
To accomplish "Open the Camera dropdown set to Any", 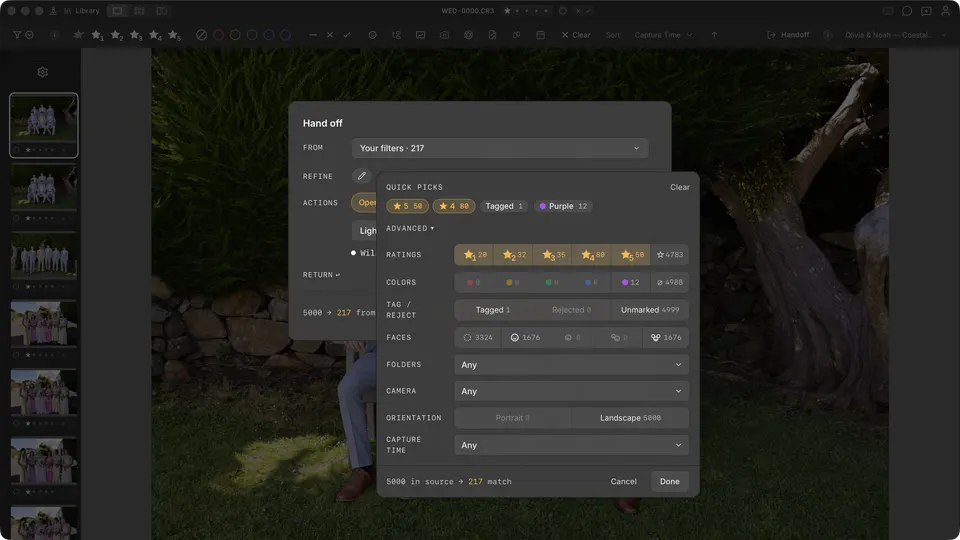I will 571,391.
